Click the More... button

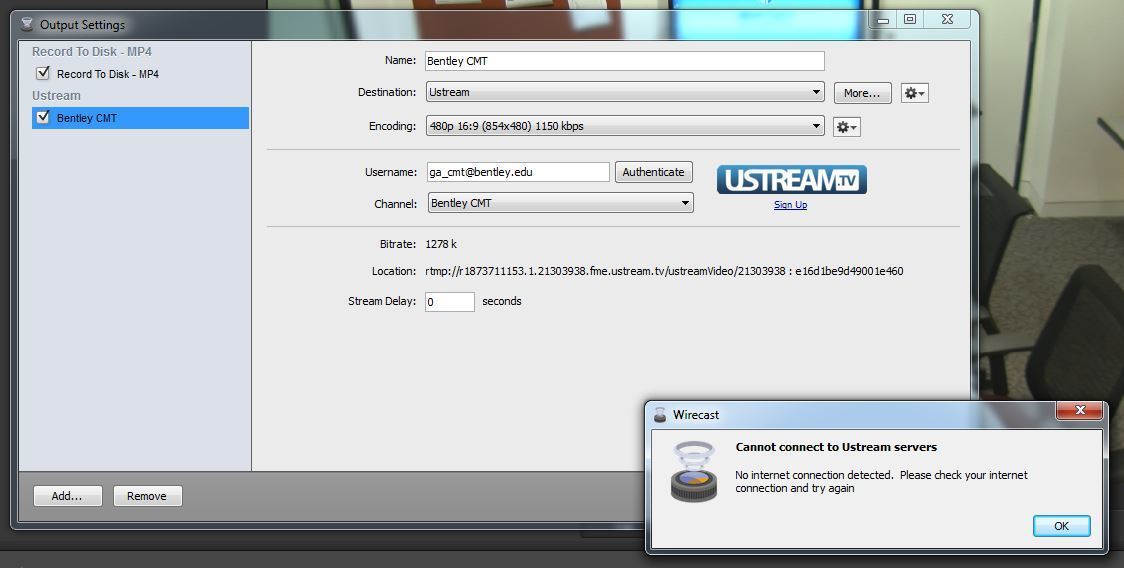point(862,93)
